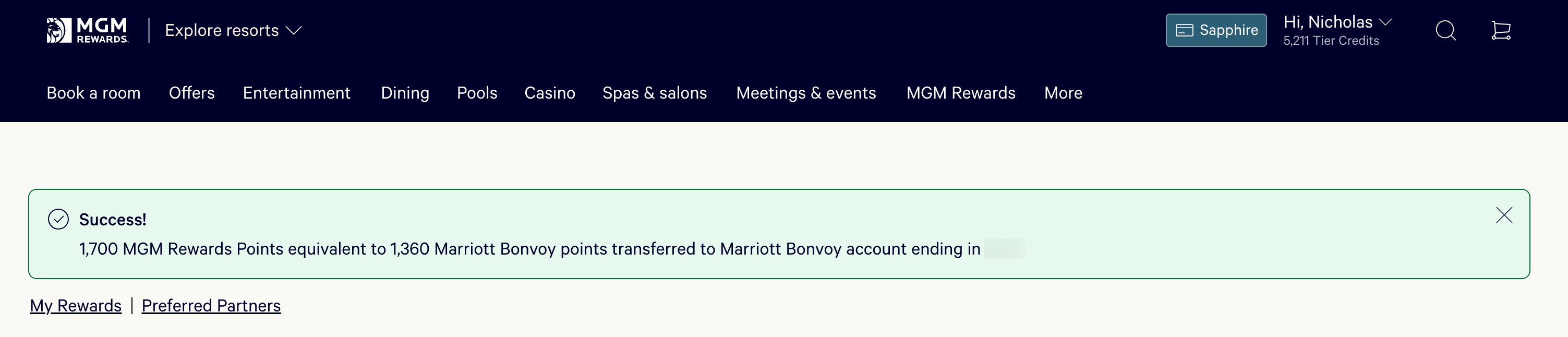1568x337 pixels.
Task: Open the Casino page
Action: (550, 93)
